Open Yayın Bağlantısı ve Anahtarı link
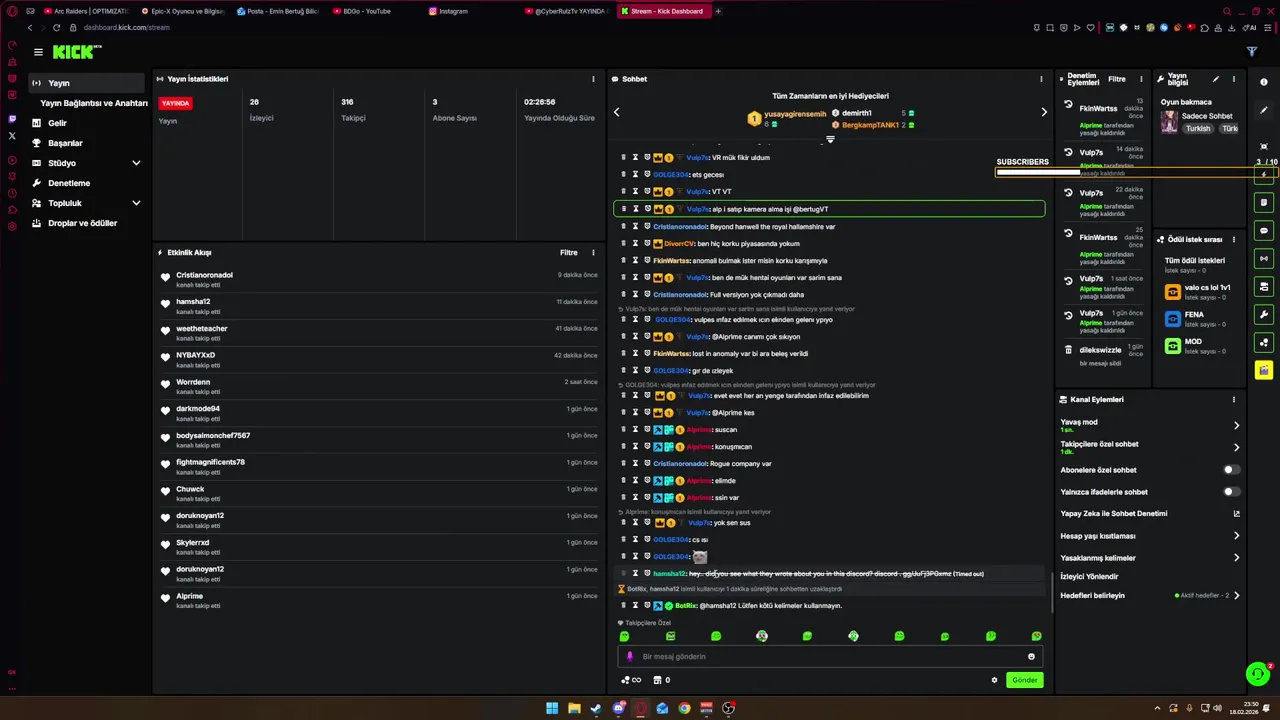1280x720 pixels. click(94, 103)
